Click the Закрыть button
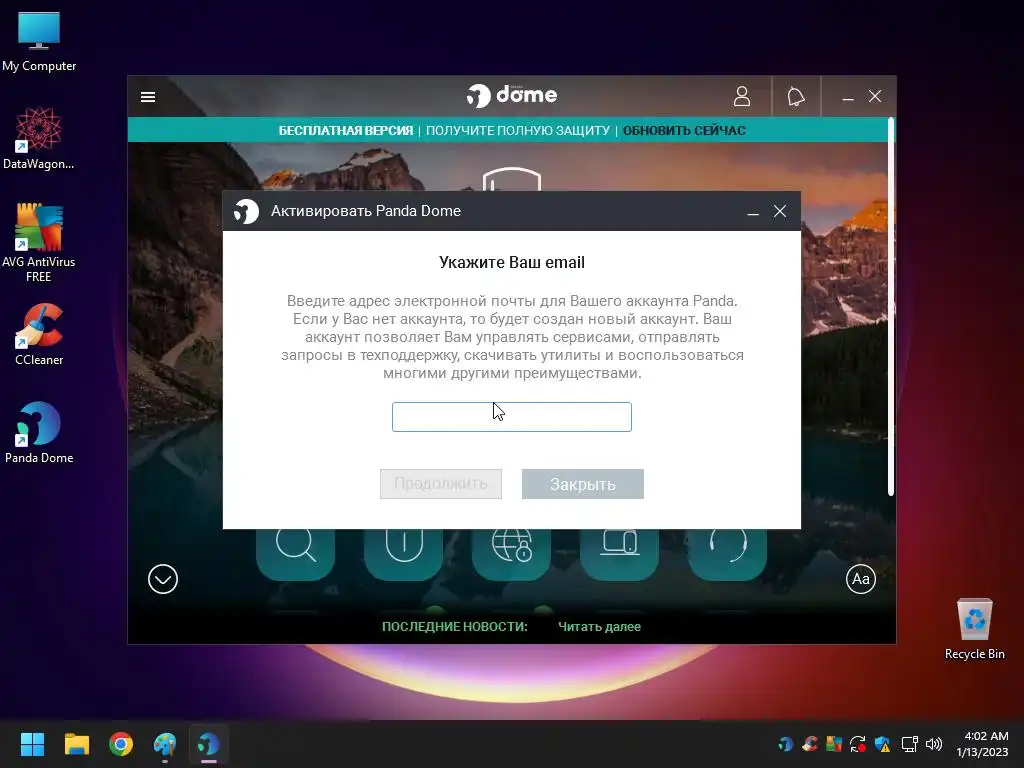This screenshot has width=1024, height=768. 583,484
